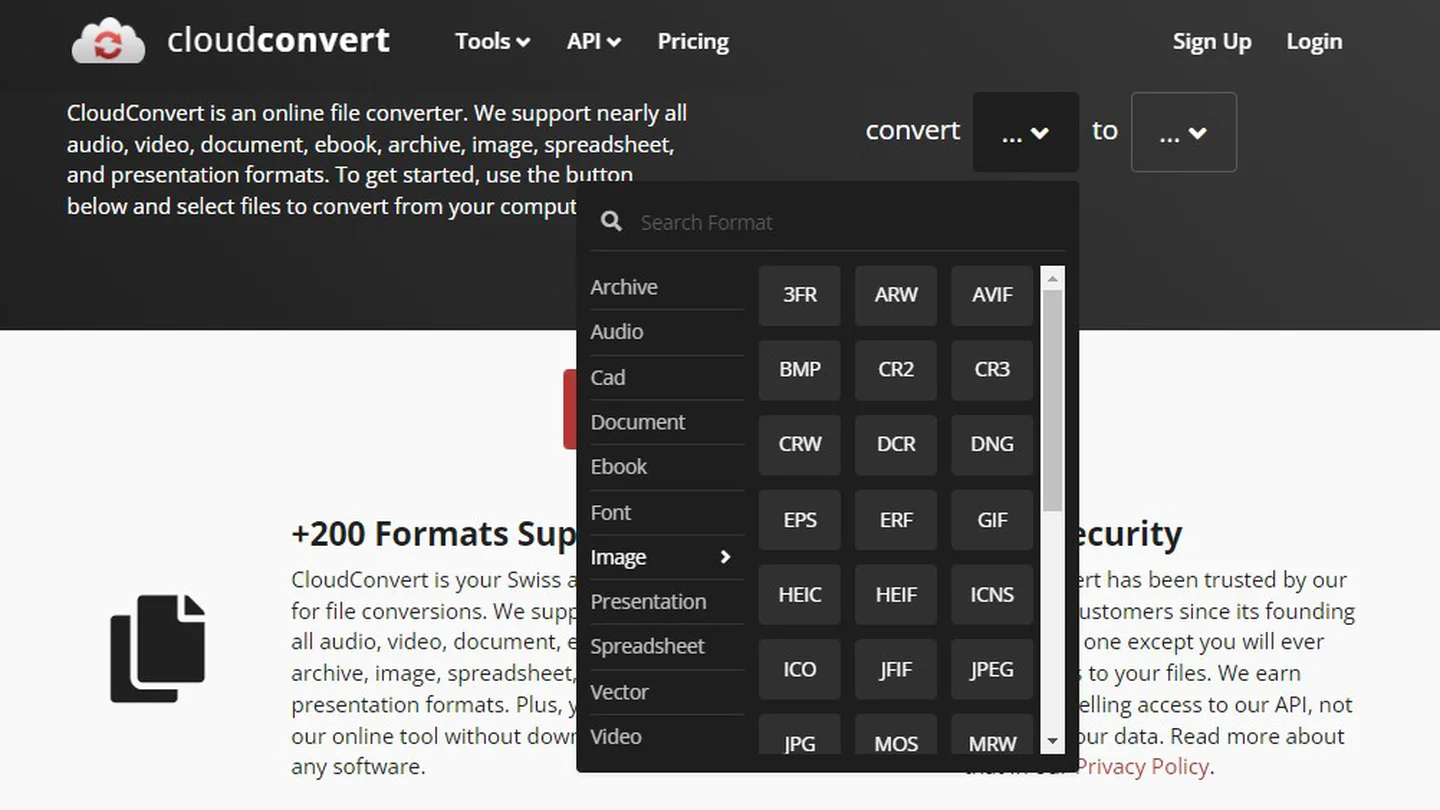Choose the ICO format

pyautogui.click(x=800, y=670)
